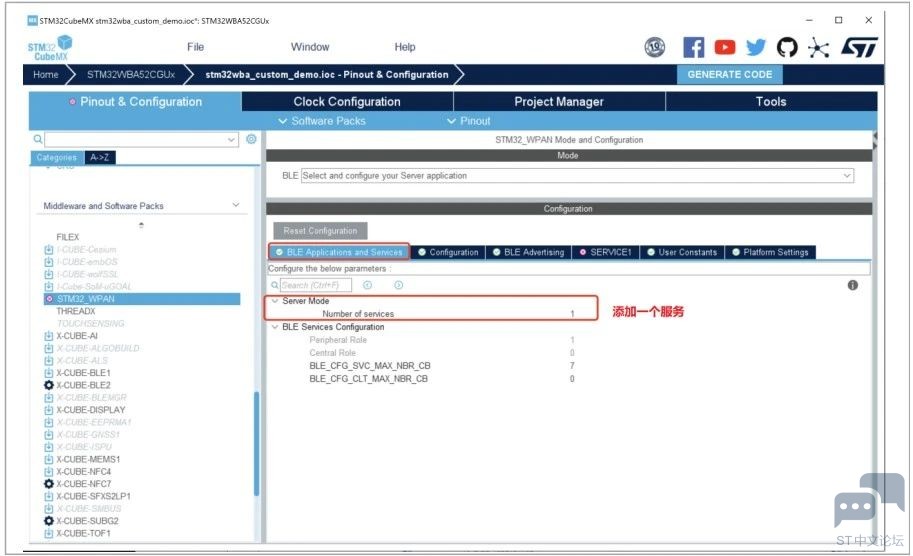913x556 pixels.
Task: Click the ST community network icon
Action: point(818,48)
